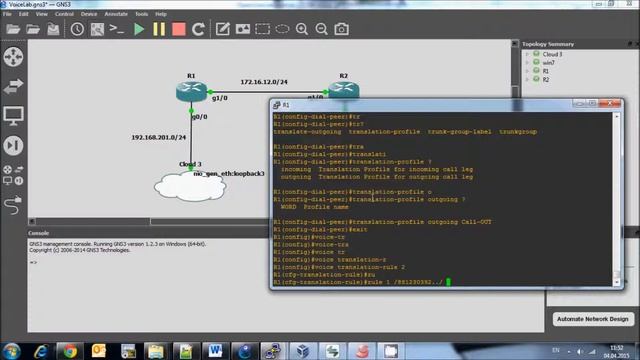Image resolution: width=640 pixels, height=360 pixels.
Task: Expand win7 in Topology Summary
Action: (x=527, y=62)
